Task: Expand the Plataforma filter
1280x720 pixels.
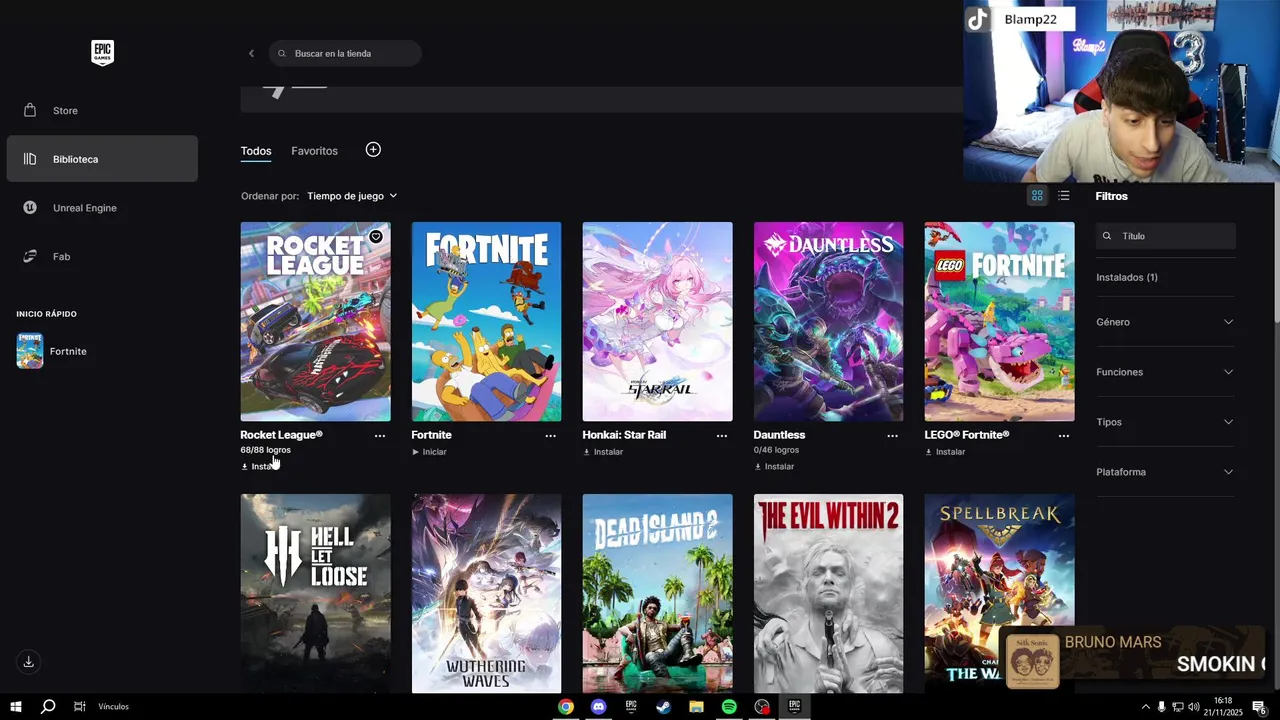Action: tap(1166, 472)
